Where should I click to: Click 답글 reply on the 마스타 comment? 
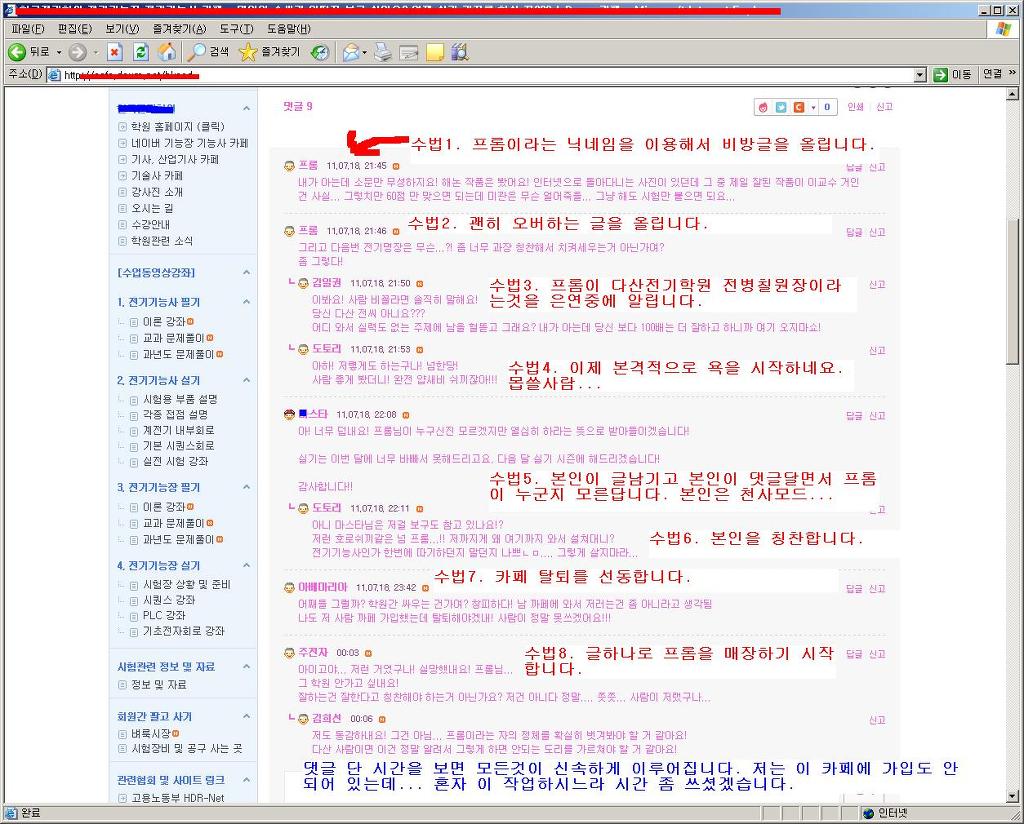854,416
